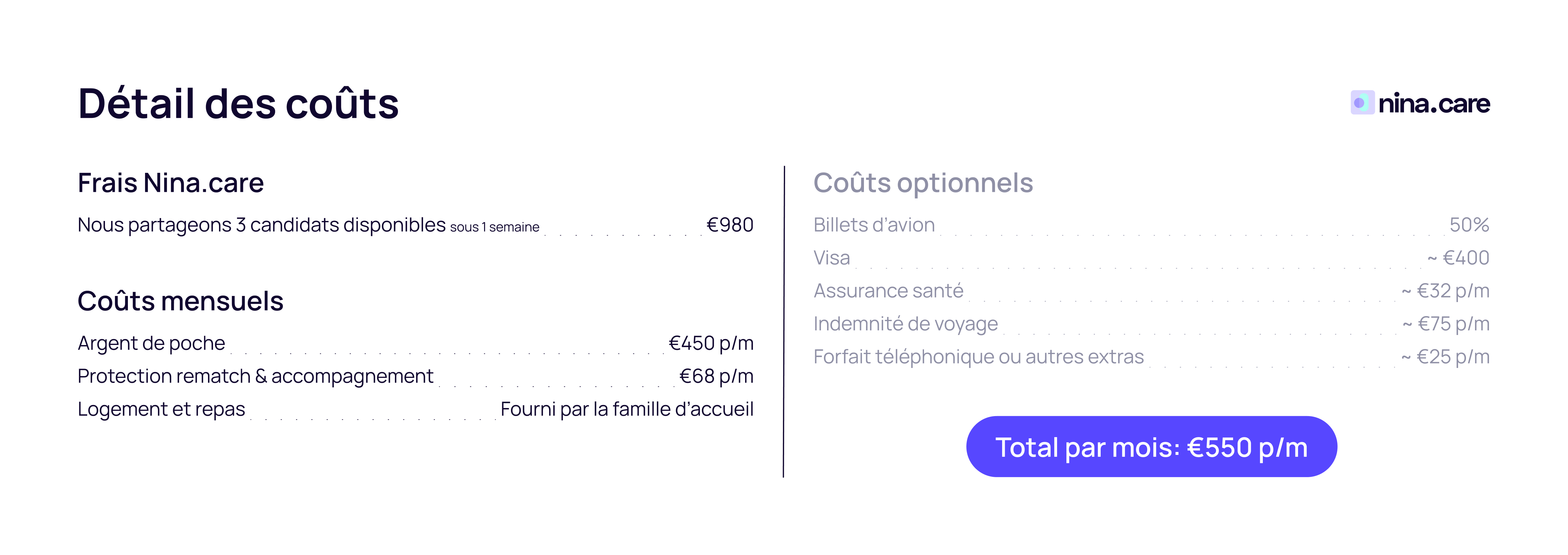1568x555 pixels.
Task: Click the Visa cost label
Action: coord(832,258)
